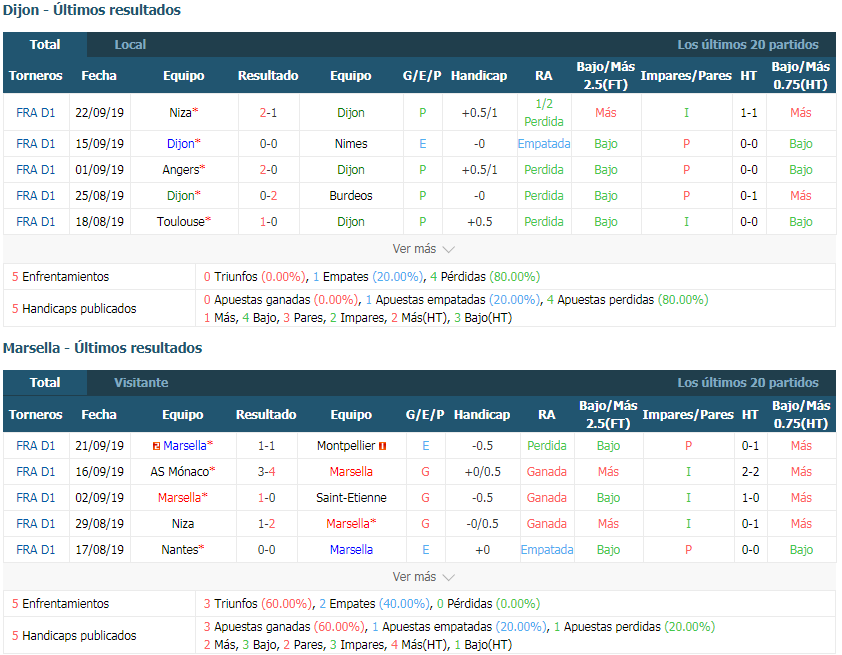Click the +0.5 handicap for Toulouse match
This screenshot has width=842, height=655.
click(x=480, y=222)
